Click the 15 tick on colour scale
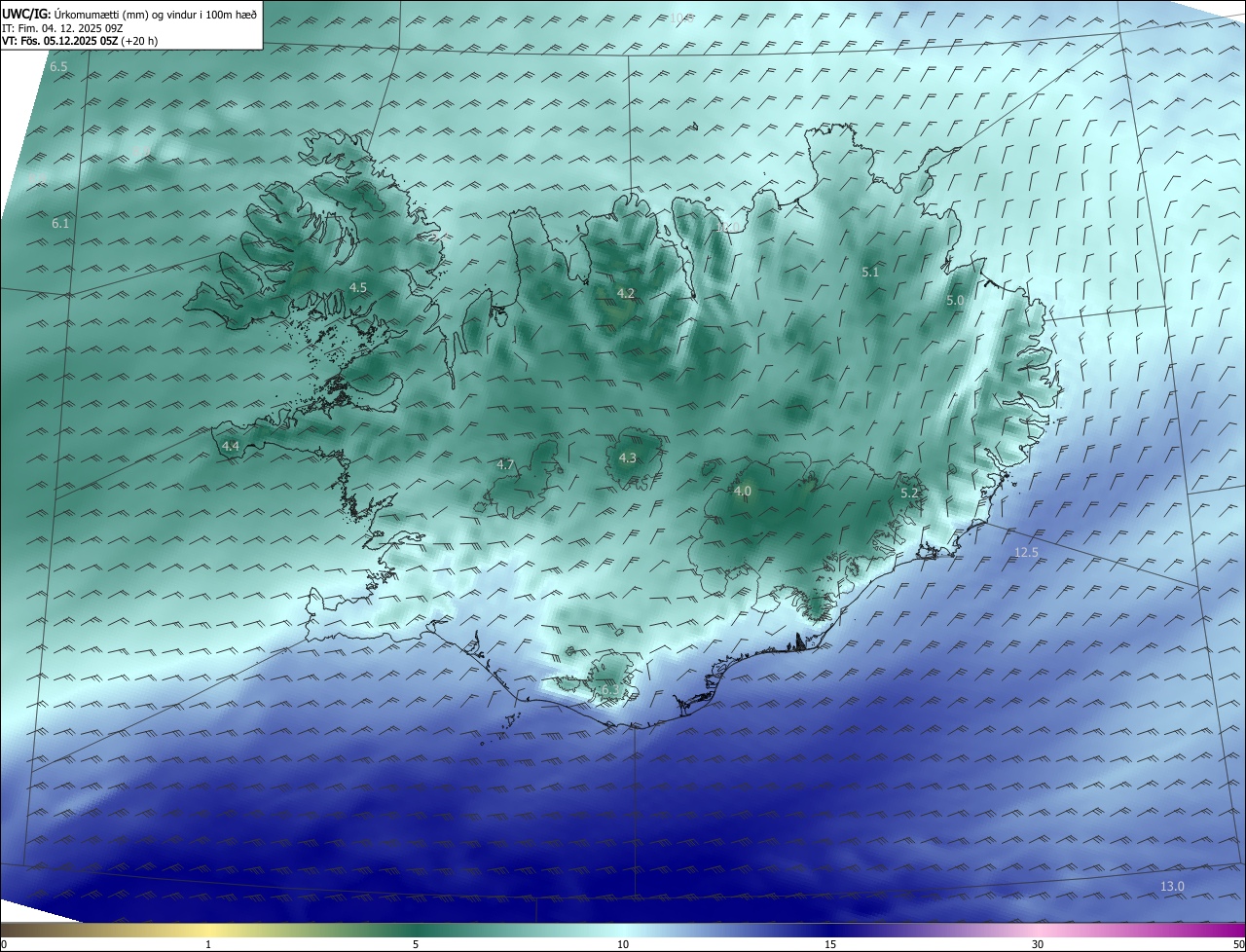 (830, 944)
